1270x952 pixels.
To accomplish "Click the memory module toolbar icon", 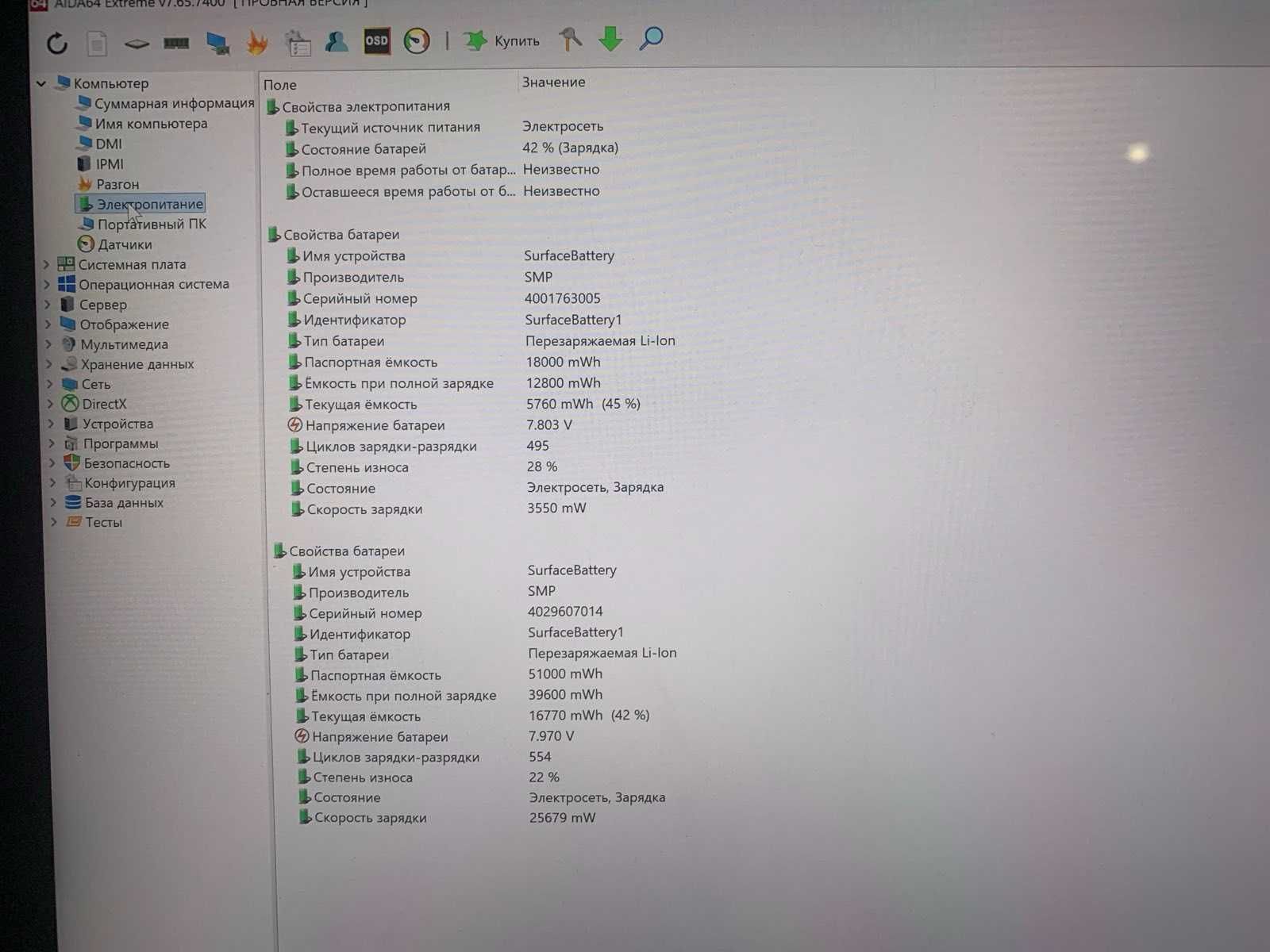I will point(176,42).
